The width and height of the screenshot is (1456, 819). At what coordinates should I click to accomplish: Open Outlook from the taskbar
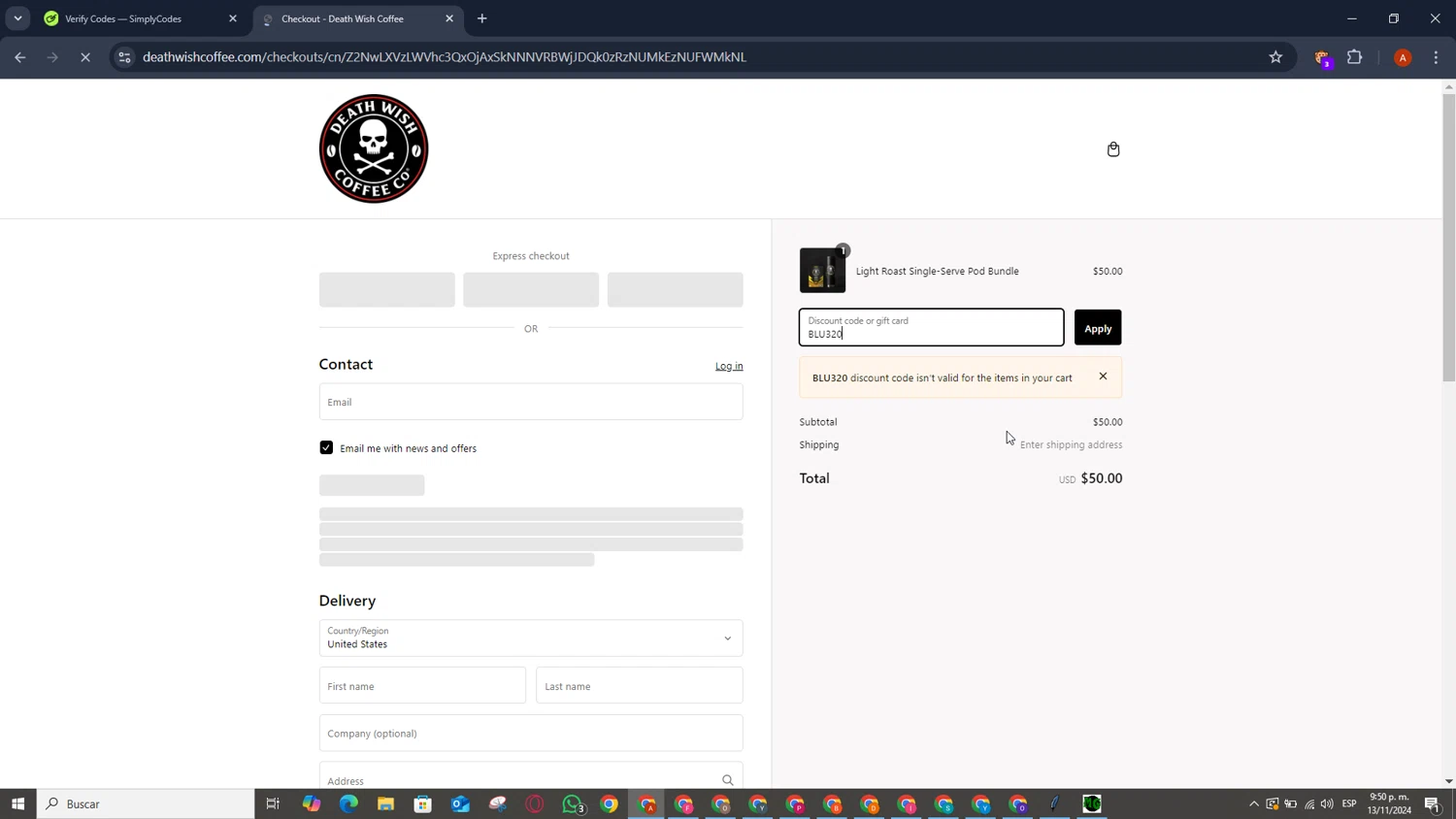460,803
